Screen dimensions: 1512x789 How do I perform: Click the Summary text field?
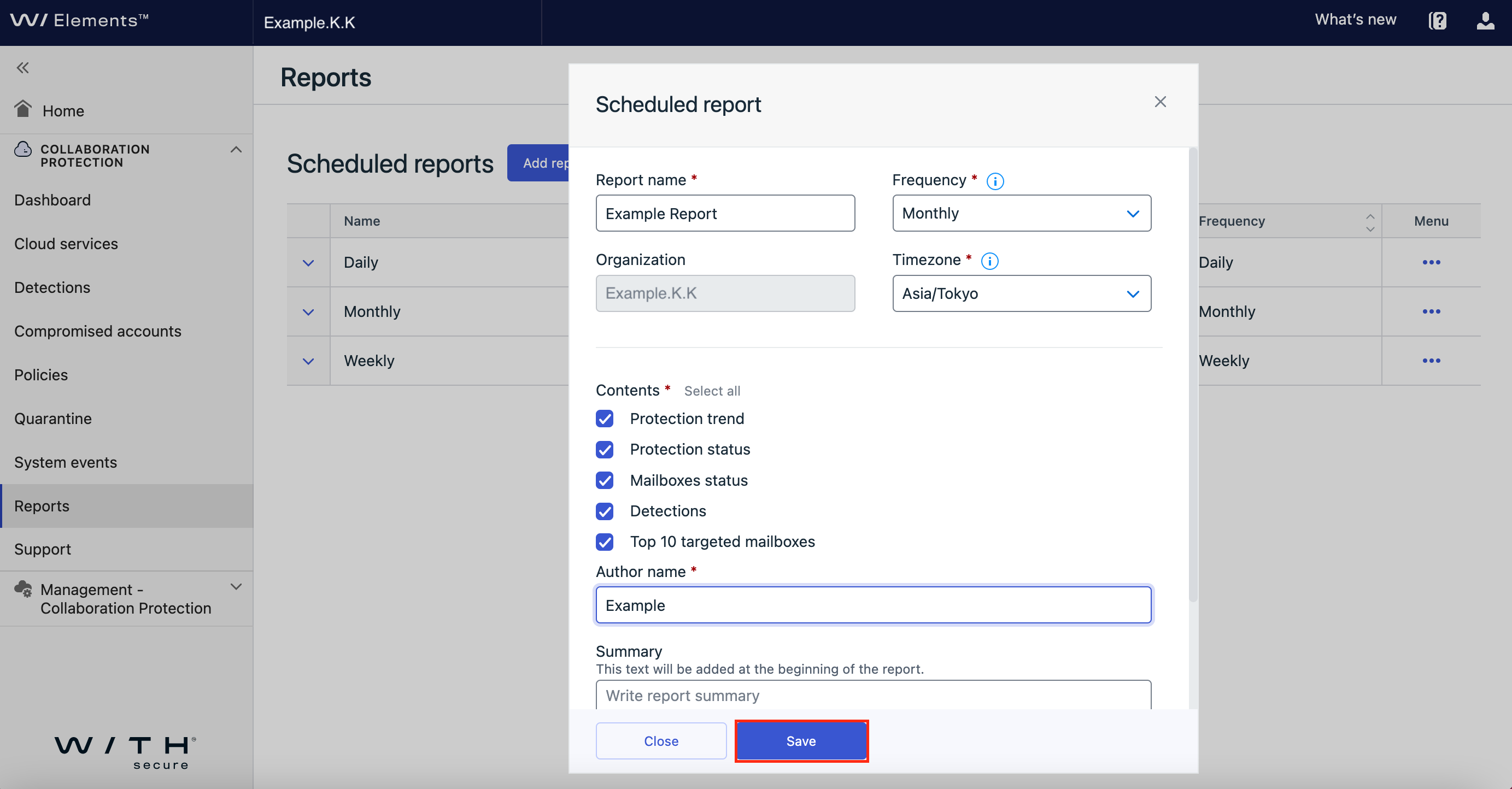(874, 695)
